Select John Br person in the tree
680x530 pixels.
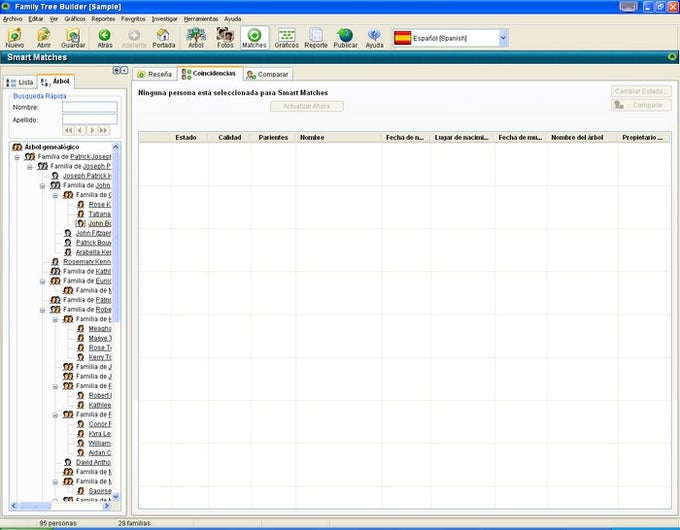pyautogui.click(x=100, y=223)
